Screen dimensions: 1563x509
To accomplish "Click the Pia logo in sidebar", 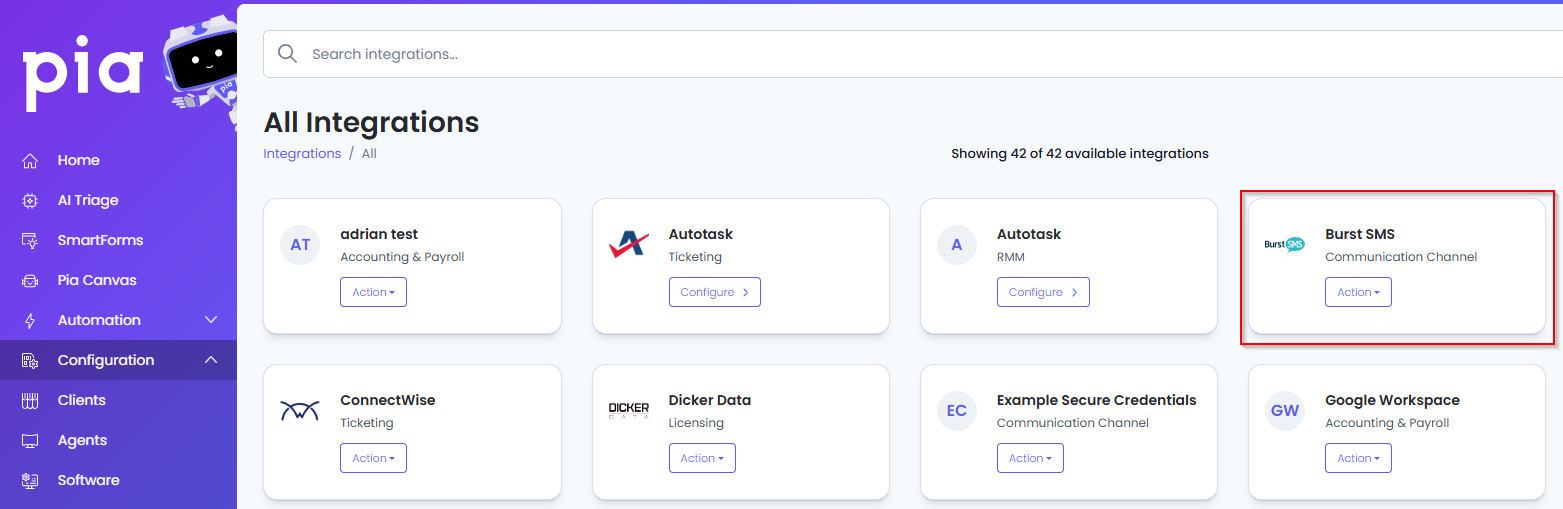I will coord(84,73).
